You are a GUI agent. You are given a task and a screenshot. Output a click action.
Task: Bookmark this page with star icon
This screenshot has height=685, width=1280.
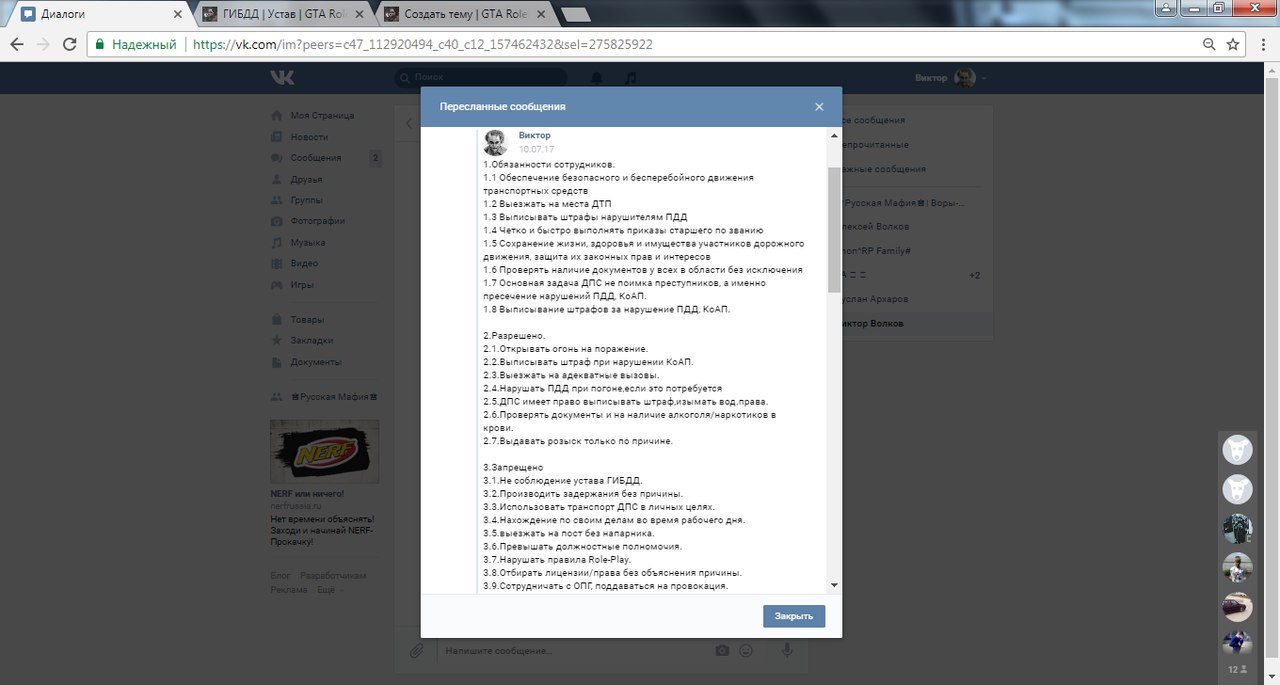coord(1233,44)
